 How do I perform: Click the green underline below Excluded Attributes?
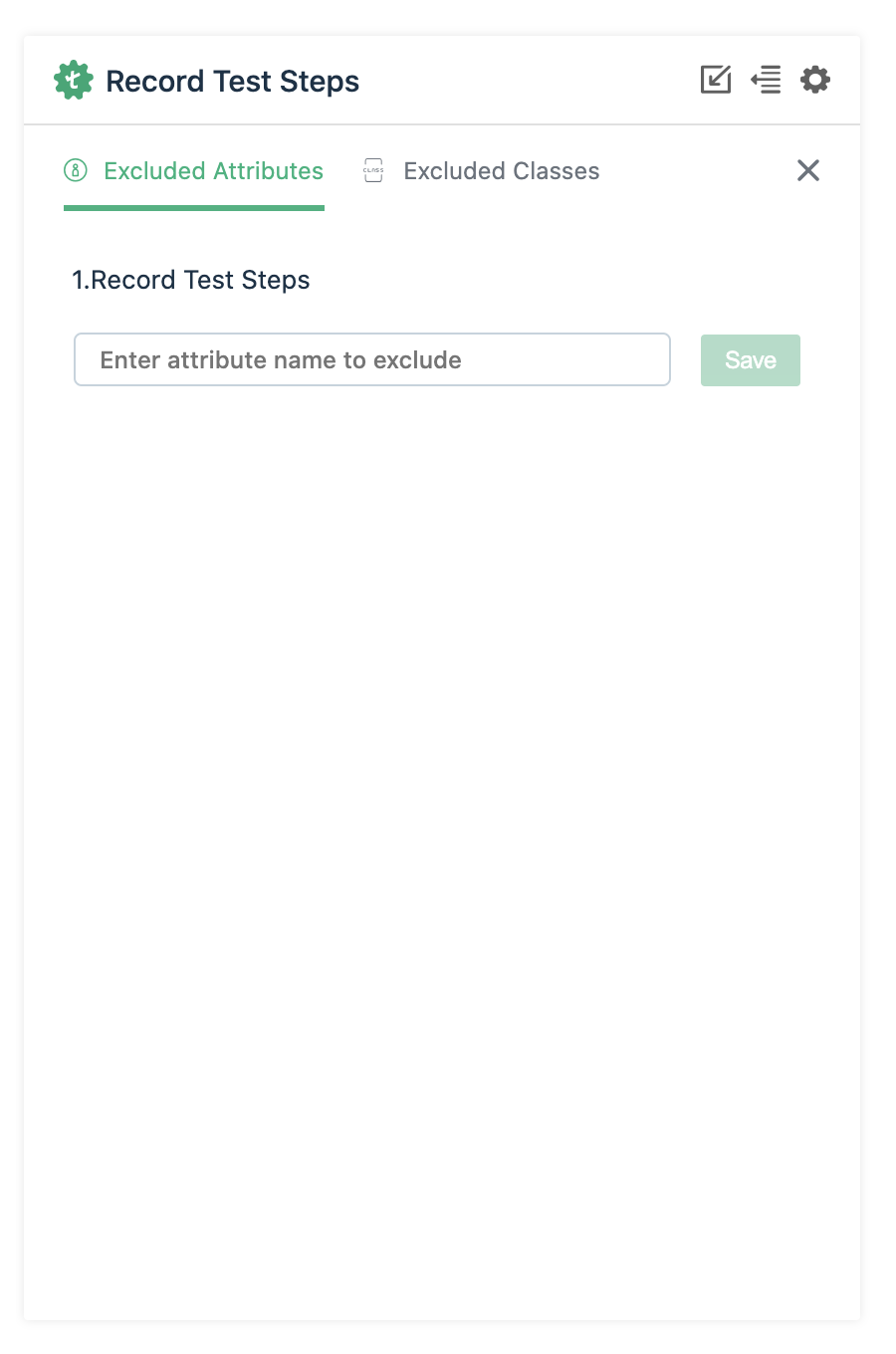[194, 208]
